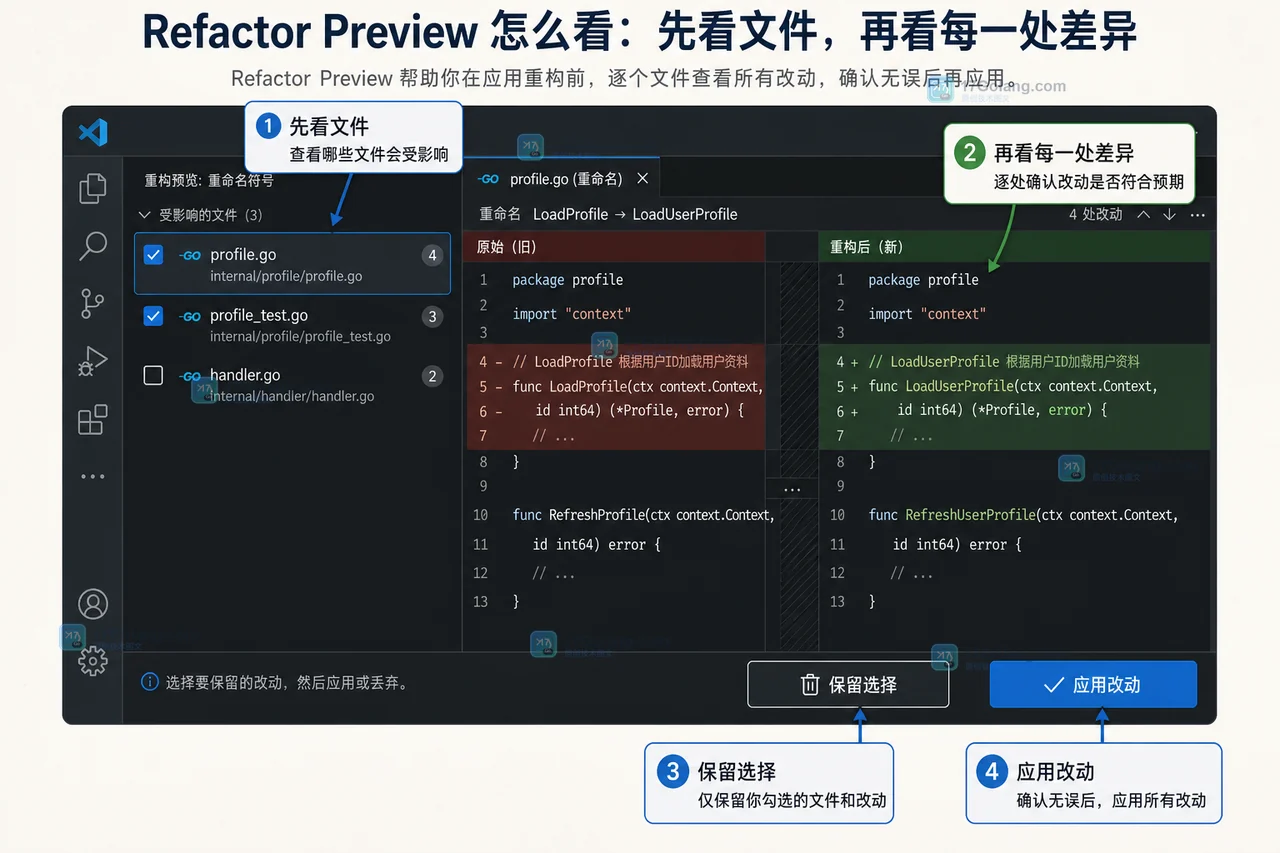This screenshot has height=853, width=1280.
Task: Click the 4 处改动 counter text
Action: click(1095, 214)
